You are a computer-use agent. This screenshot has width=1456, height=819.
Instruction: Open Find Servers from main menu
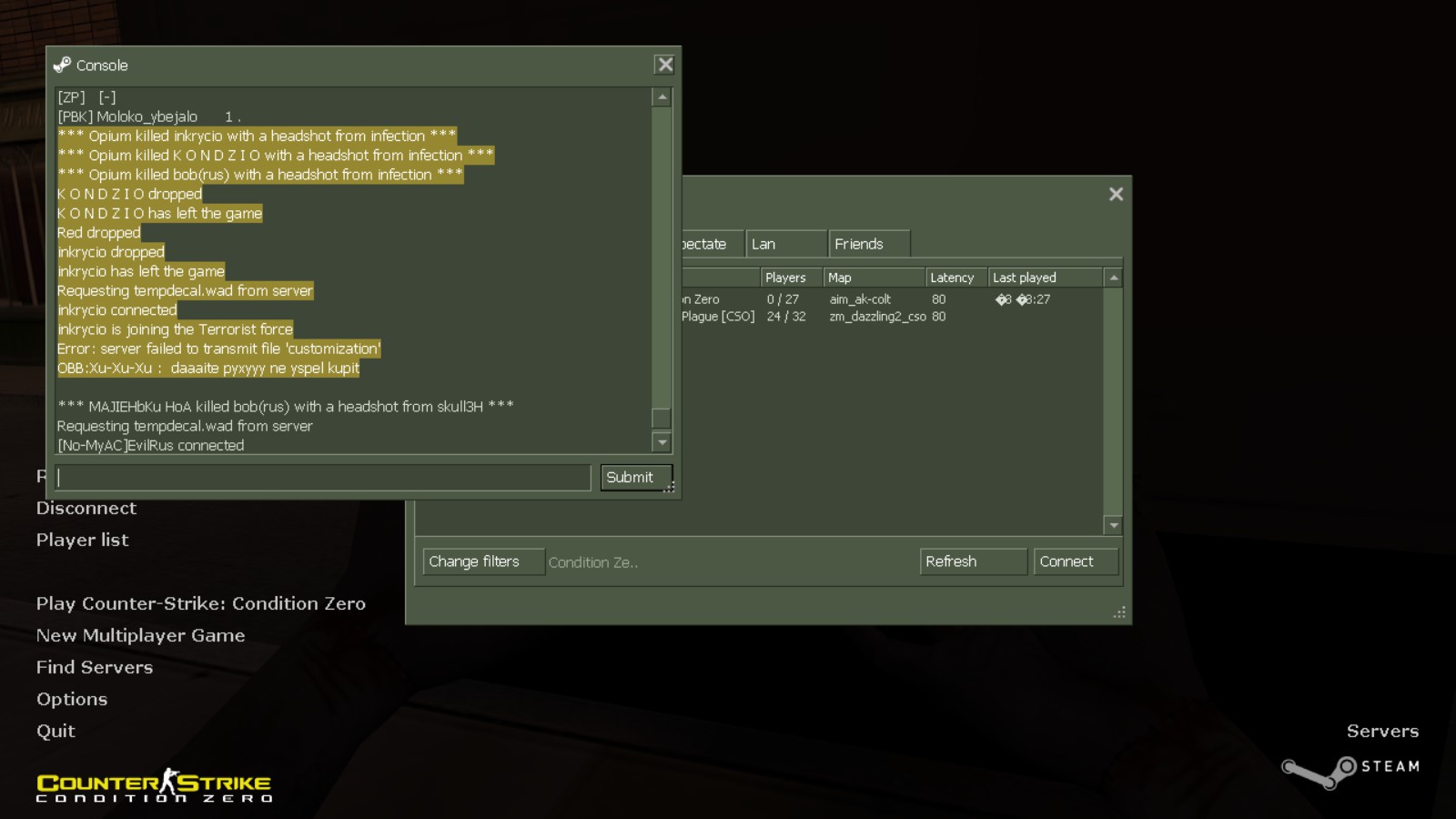click(x=95, y=667)
